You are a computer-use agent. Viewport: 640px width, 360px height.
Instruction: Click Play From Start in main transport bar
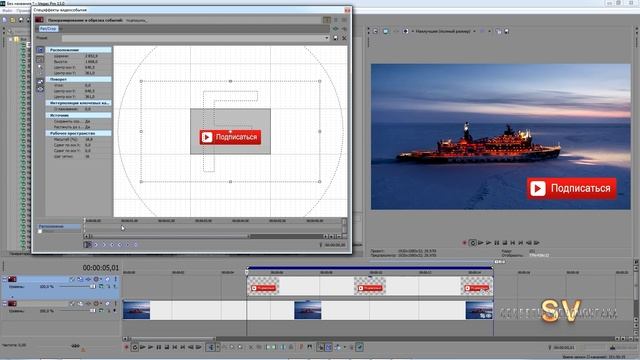click(143, 347)
